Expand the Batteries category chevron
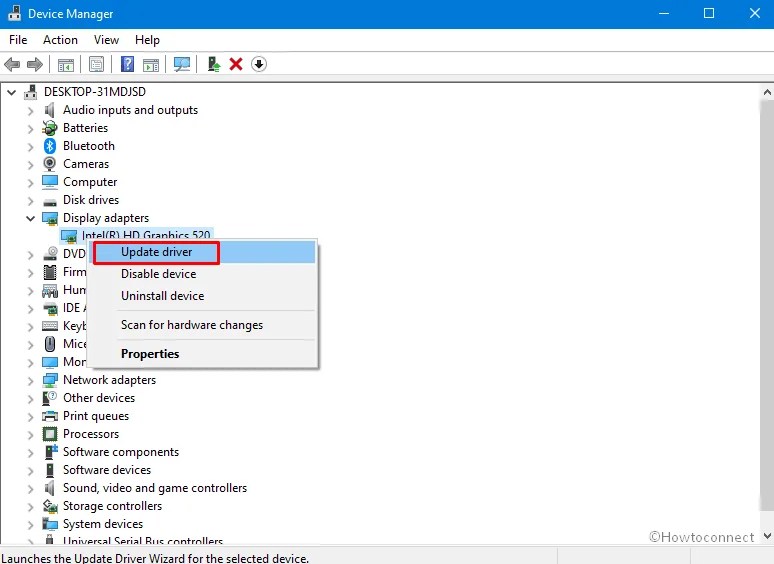 31,129
